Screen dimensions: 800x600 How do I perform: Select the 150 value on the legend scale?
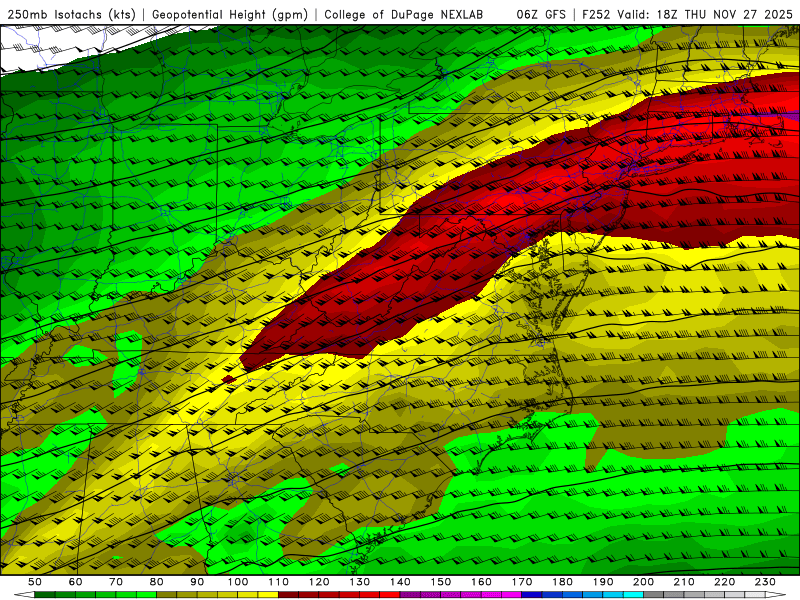(440, 582)
